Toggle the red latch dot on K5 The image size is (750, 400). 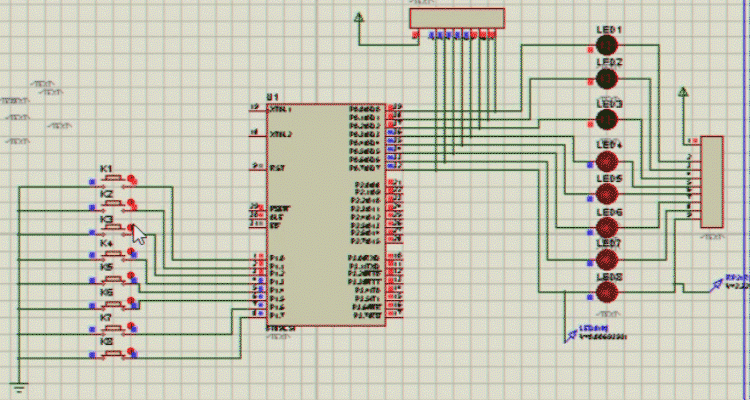pyautogui.click(x=132, y=277)
